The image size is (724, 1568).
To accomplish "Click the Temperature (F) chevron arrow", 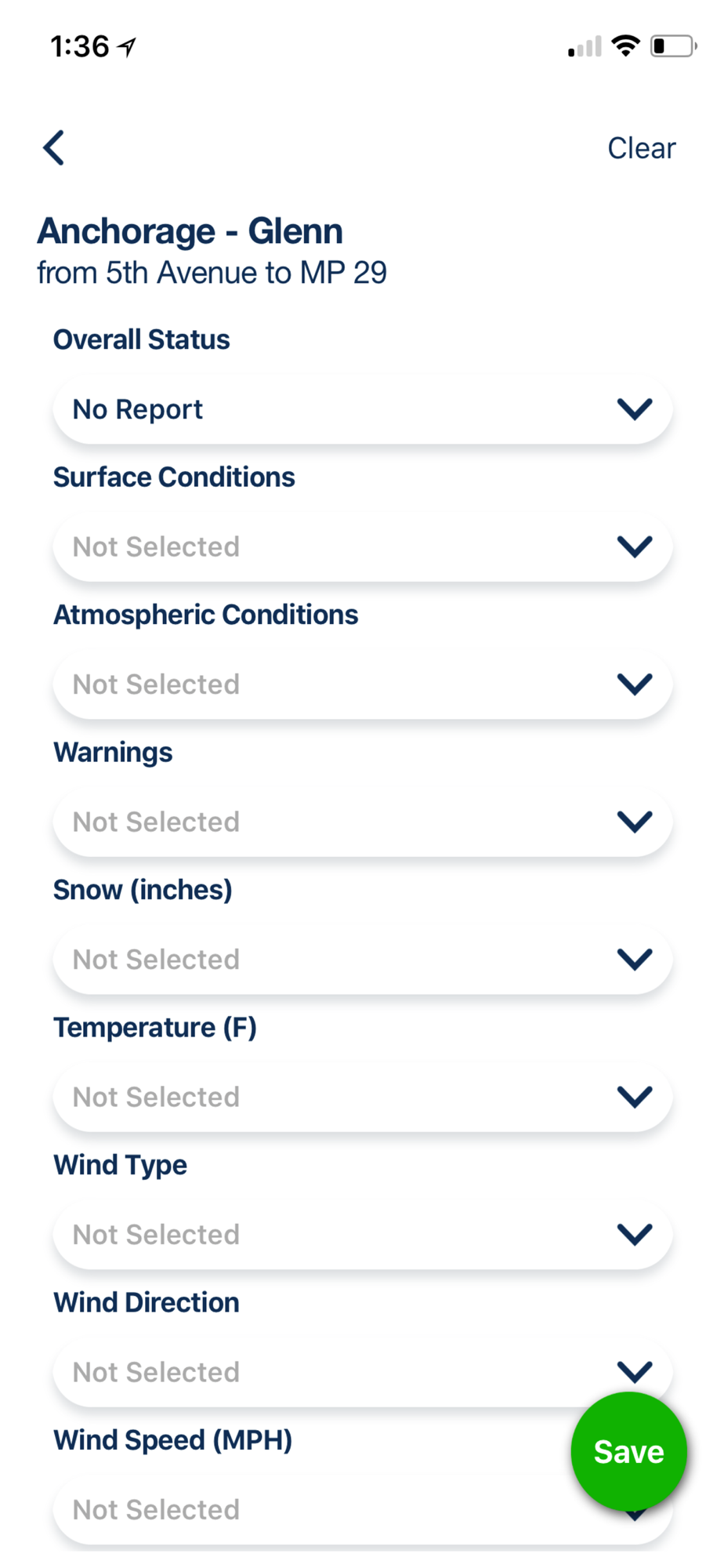I will tap(635, 1097).
